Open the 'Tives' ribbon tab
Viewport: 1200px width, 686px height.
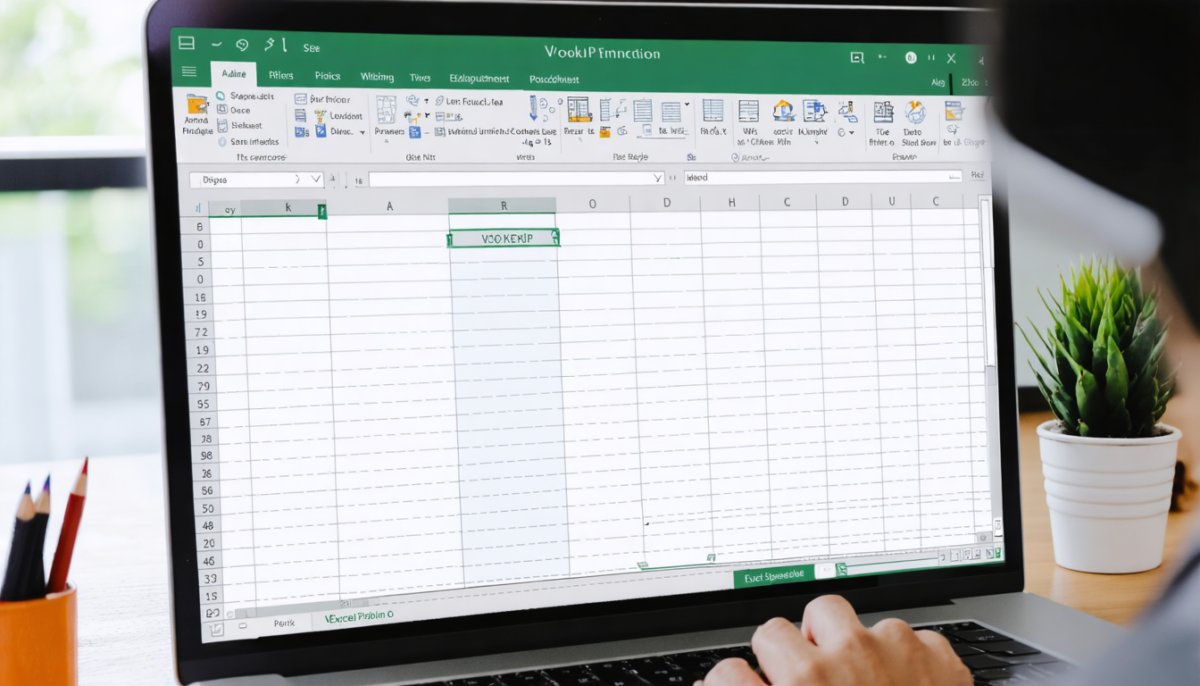pyautogui.click(x=420, y=77)
